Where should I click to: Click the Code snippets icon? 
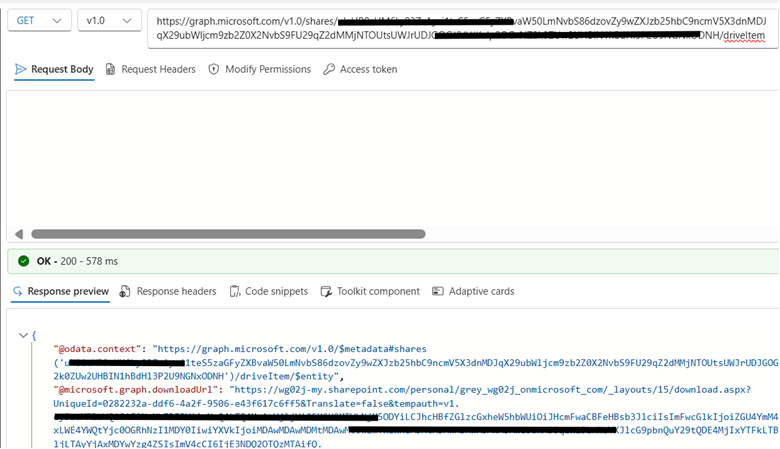(234, 291)
